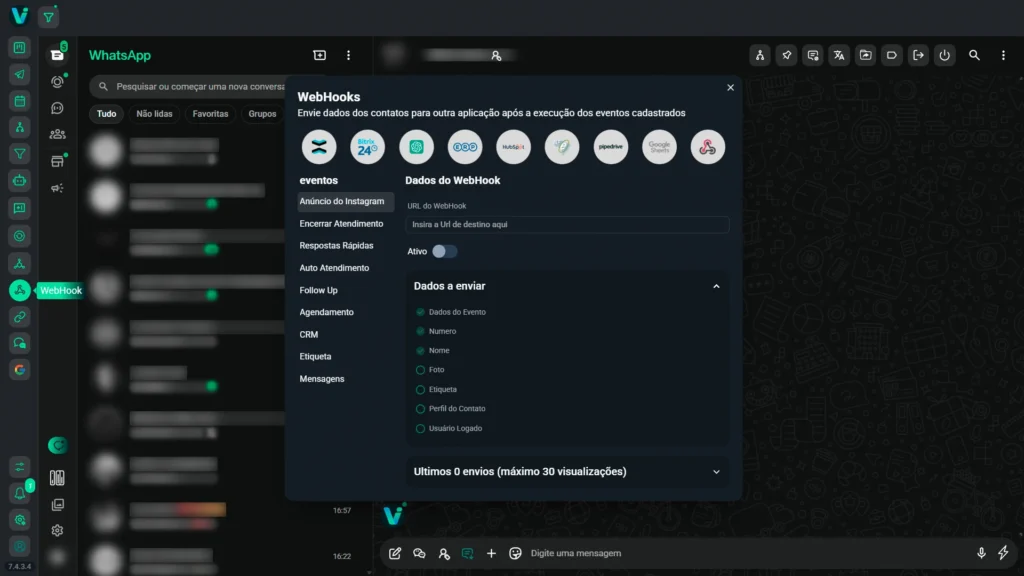Open the chat header three-dot menu

(1003, 55)
